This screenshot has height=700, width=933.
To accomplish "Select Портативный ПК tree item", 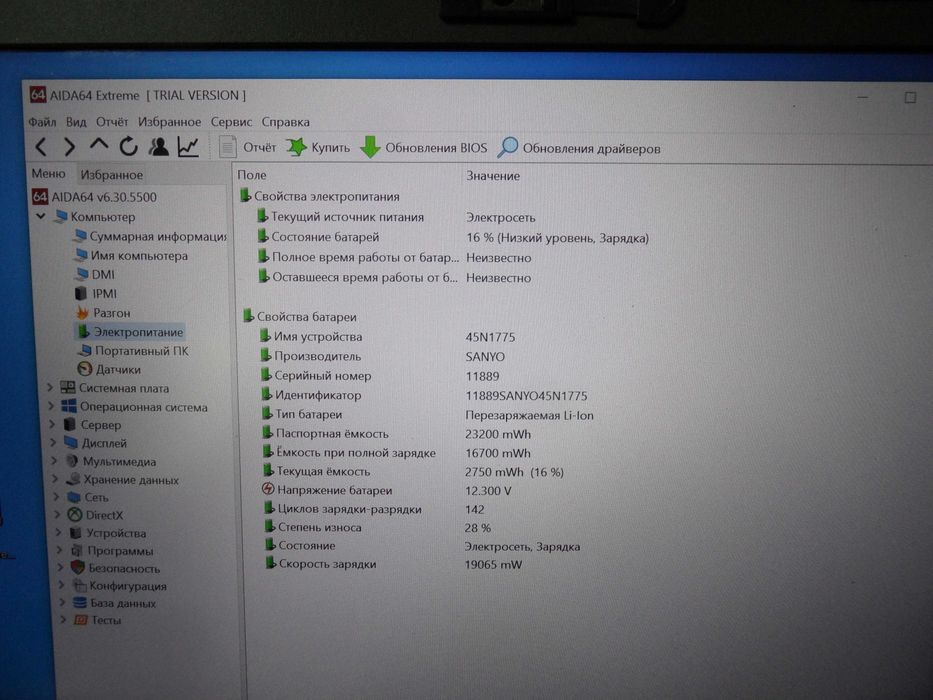I will [133, 351].
